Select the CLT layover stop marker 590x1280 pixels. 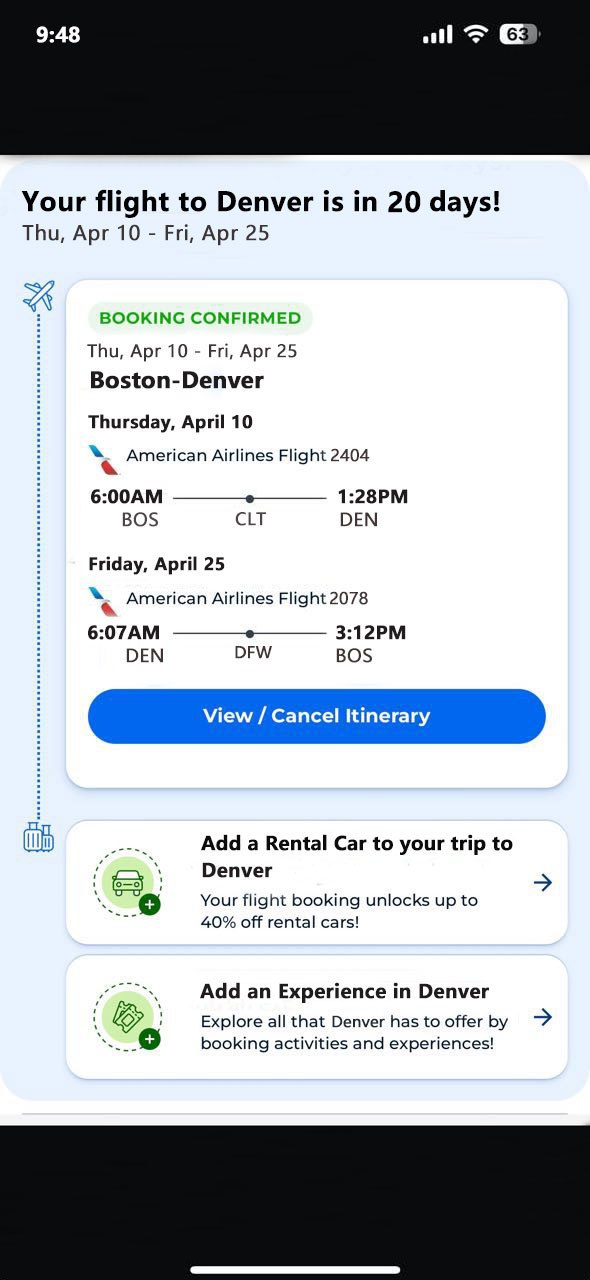(x=250, y=498)
